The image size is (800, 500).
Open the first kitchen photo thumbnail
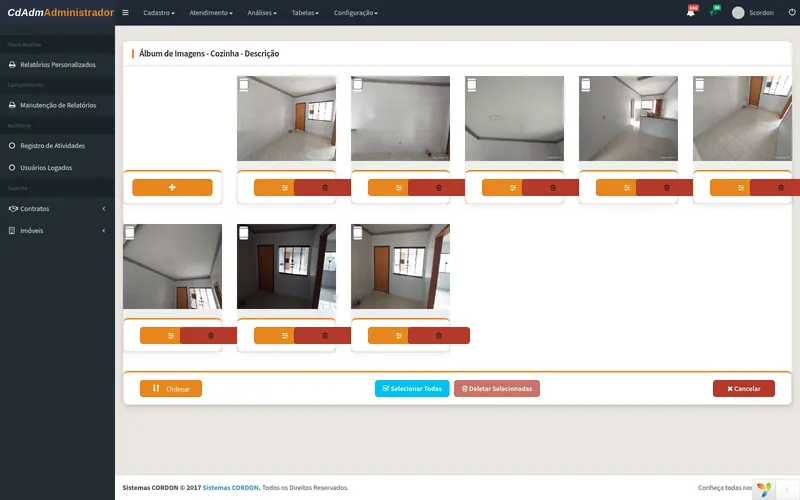pos(286,118)
